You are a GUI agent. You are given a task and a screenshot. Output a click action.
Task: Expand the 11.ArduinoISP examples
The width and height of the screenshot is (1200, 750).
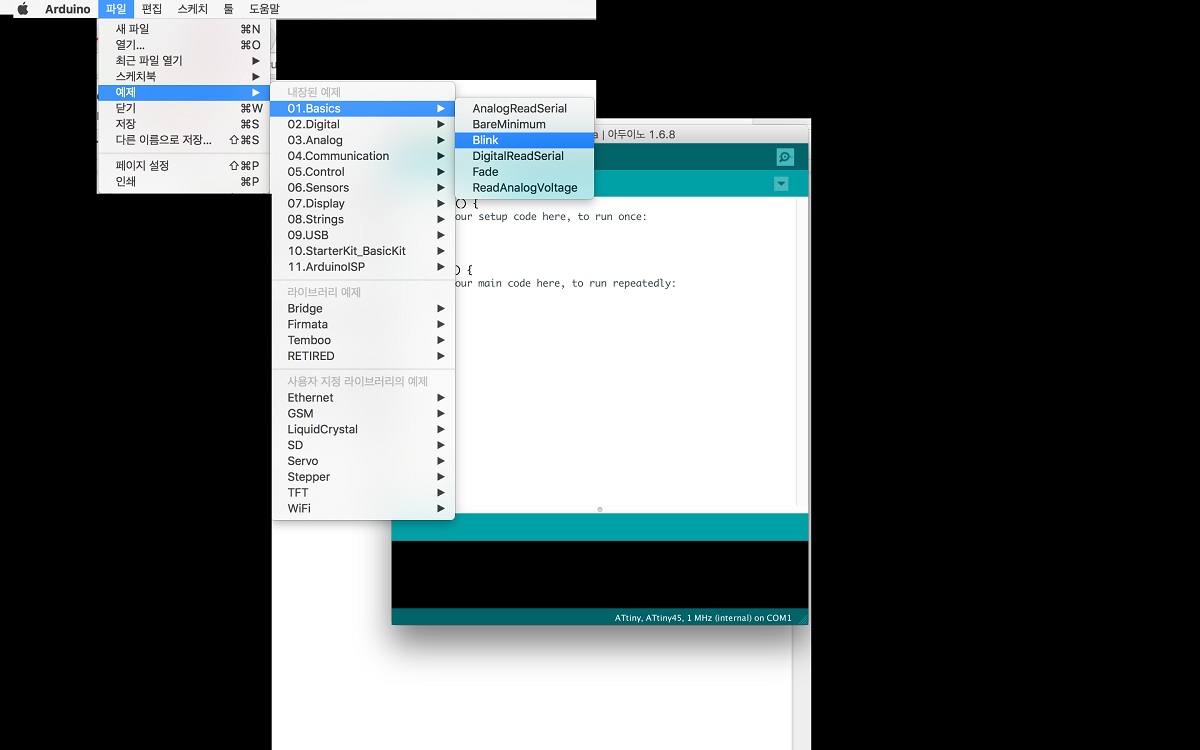point(363,267)
